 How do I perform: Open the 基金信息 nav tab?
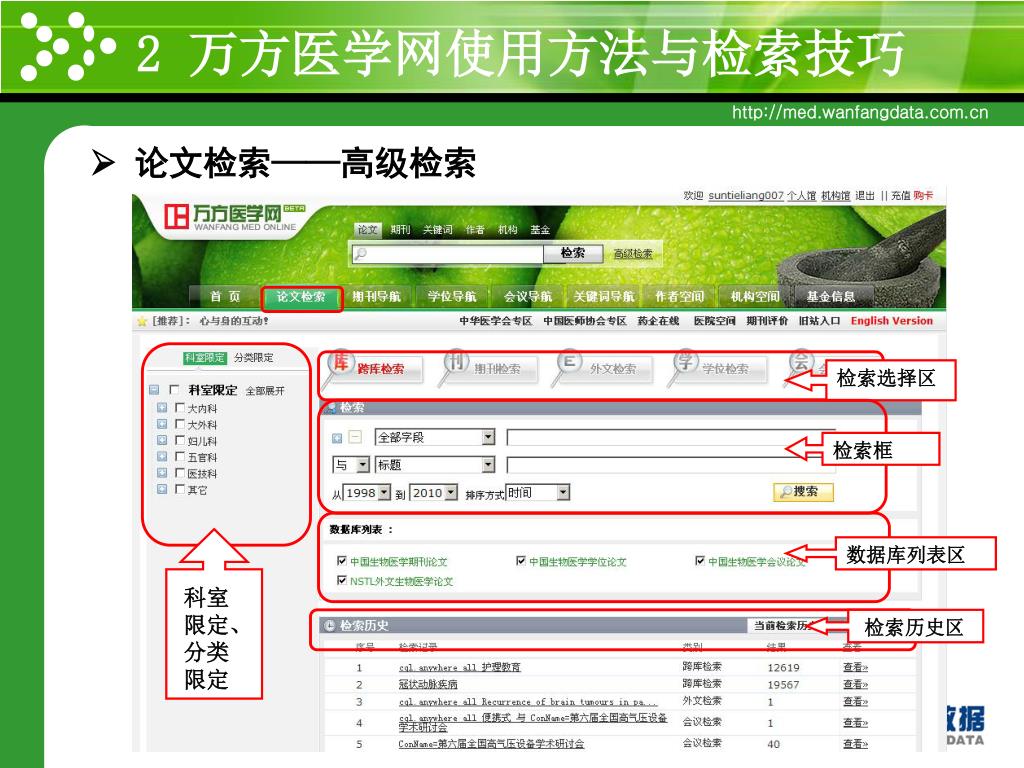(x=831, y=296)
